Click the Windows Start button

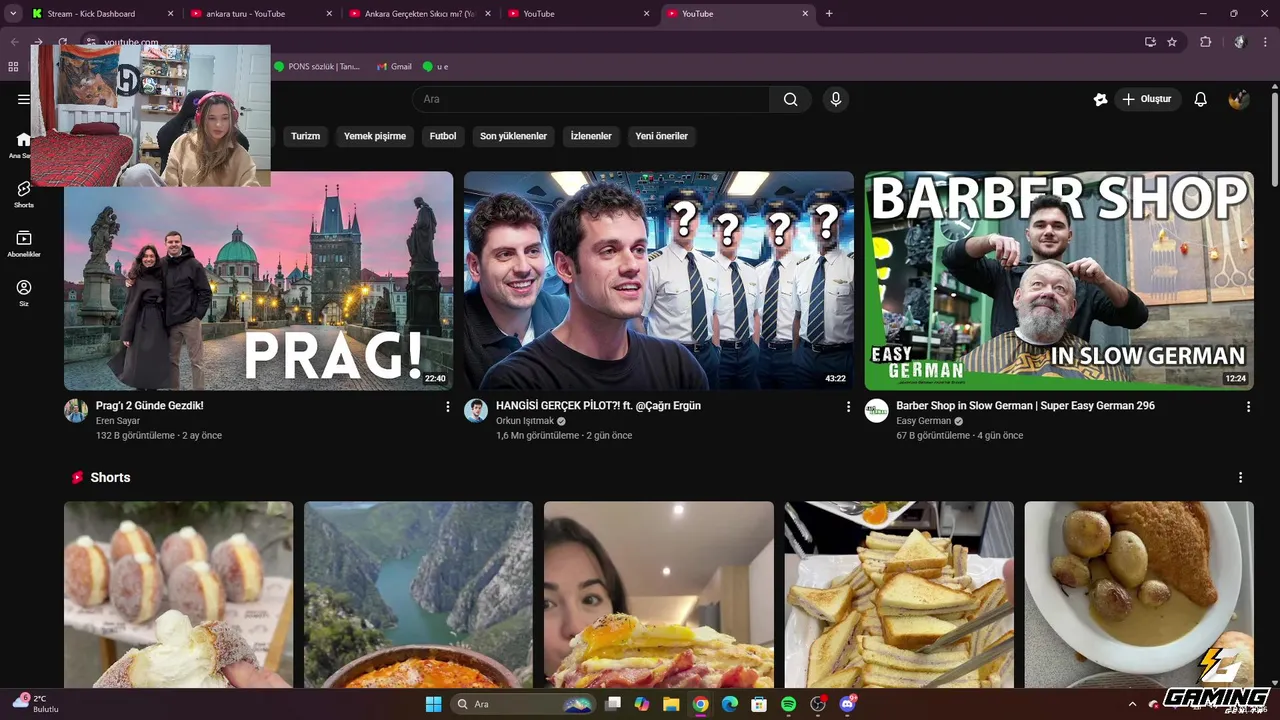coord(433,704)
